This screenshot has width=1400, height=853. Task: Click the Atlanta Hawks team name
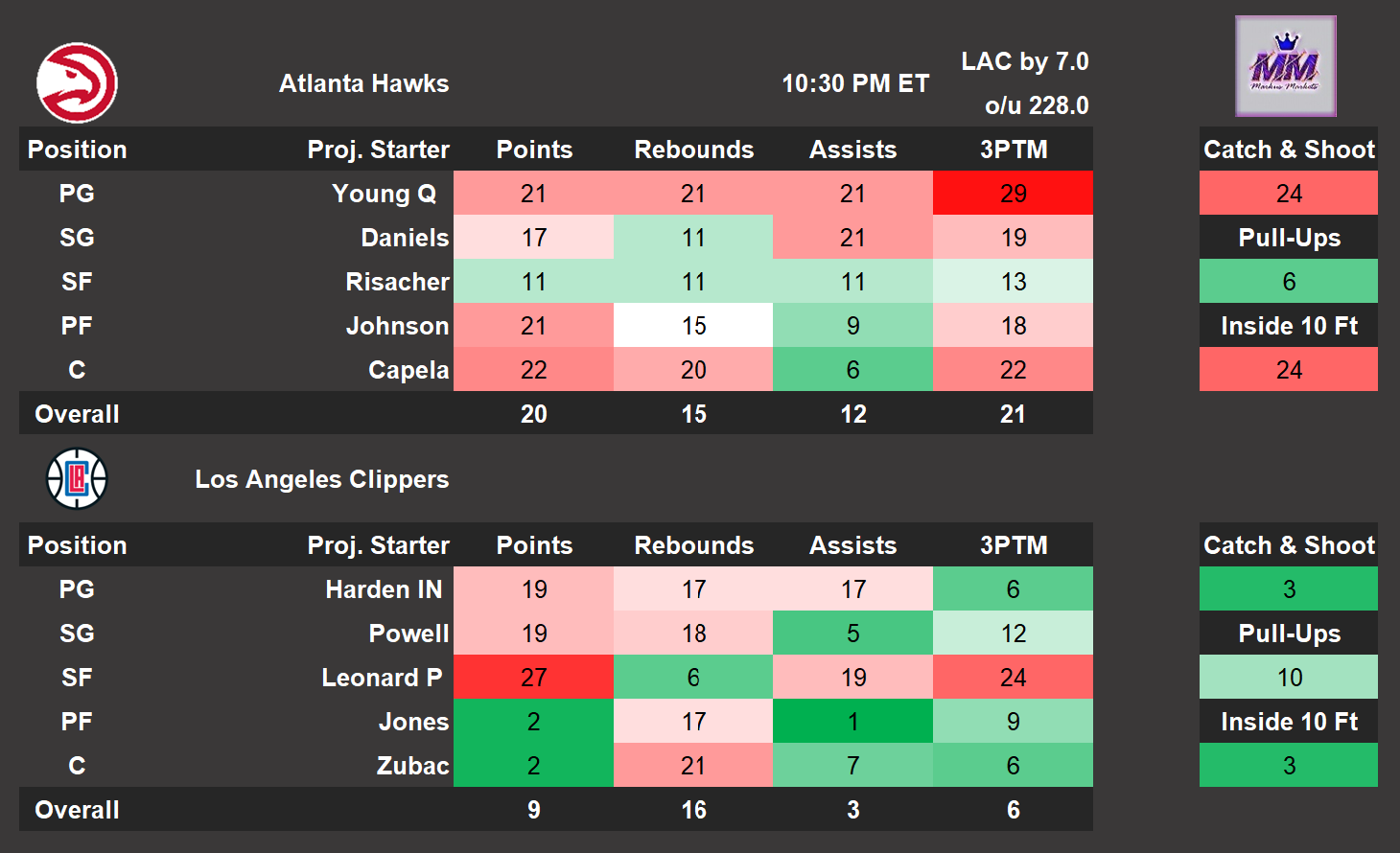click(x=363, y=83)
